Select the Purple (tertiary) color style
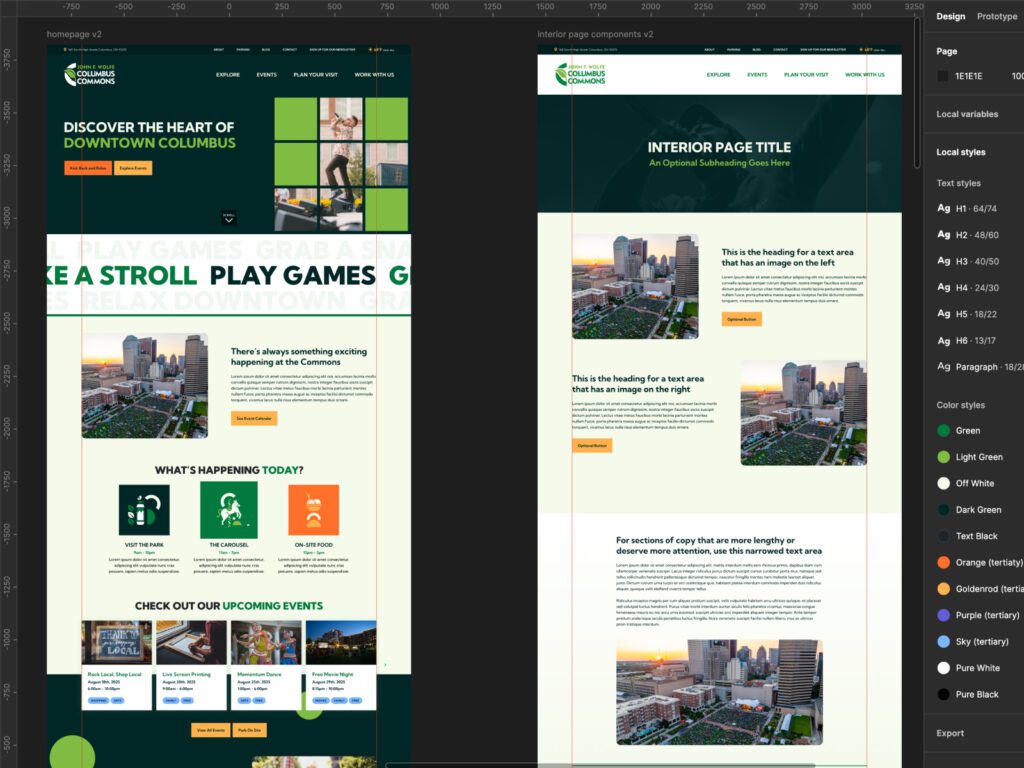The image size is (1024, 768). point(943,615)
